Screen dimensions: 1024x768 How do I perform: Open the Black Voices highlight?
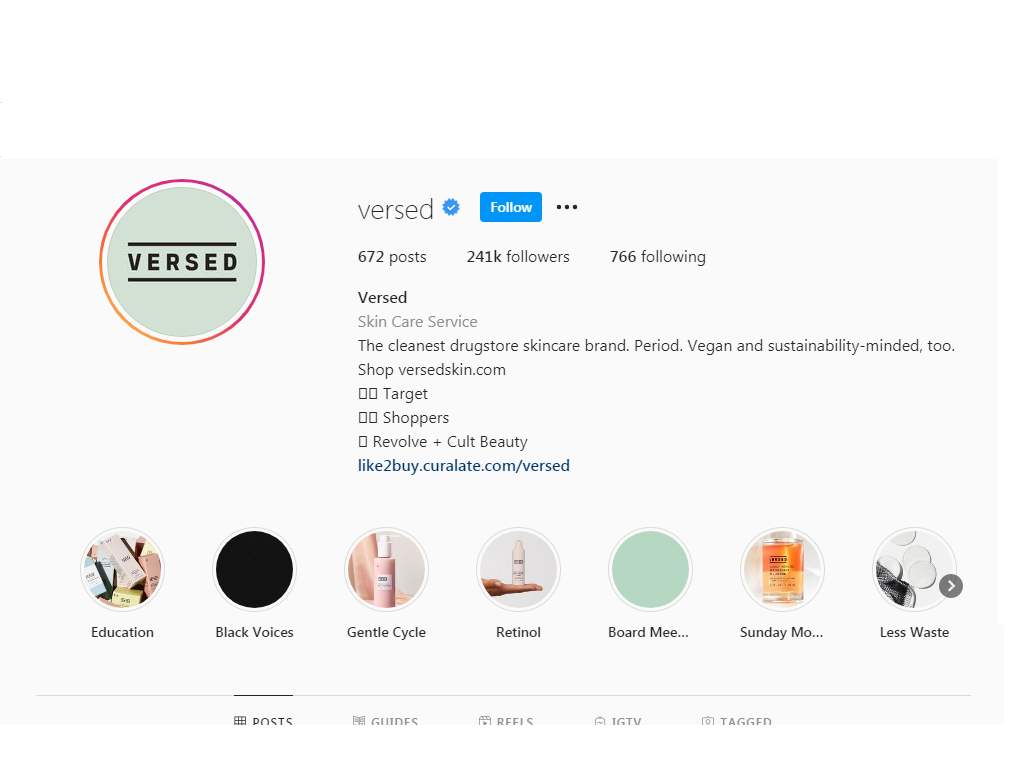255,569
